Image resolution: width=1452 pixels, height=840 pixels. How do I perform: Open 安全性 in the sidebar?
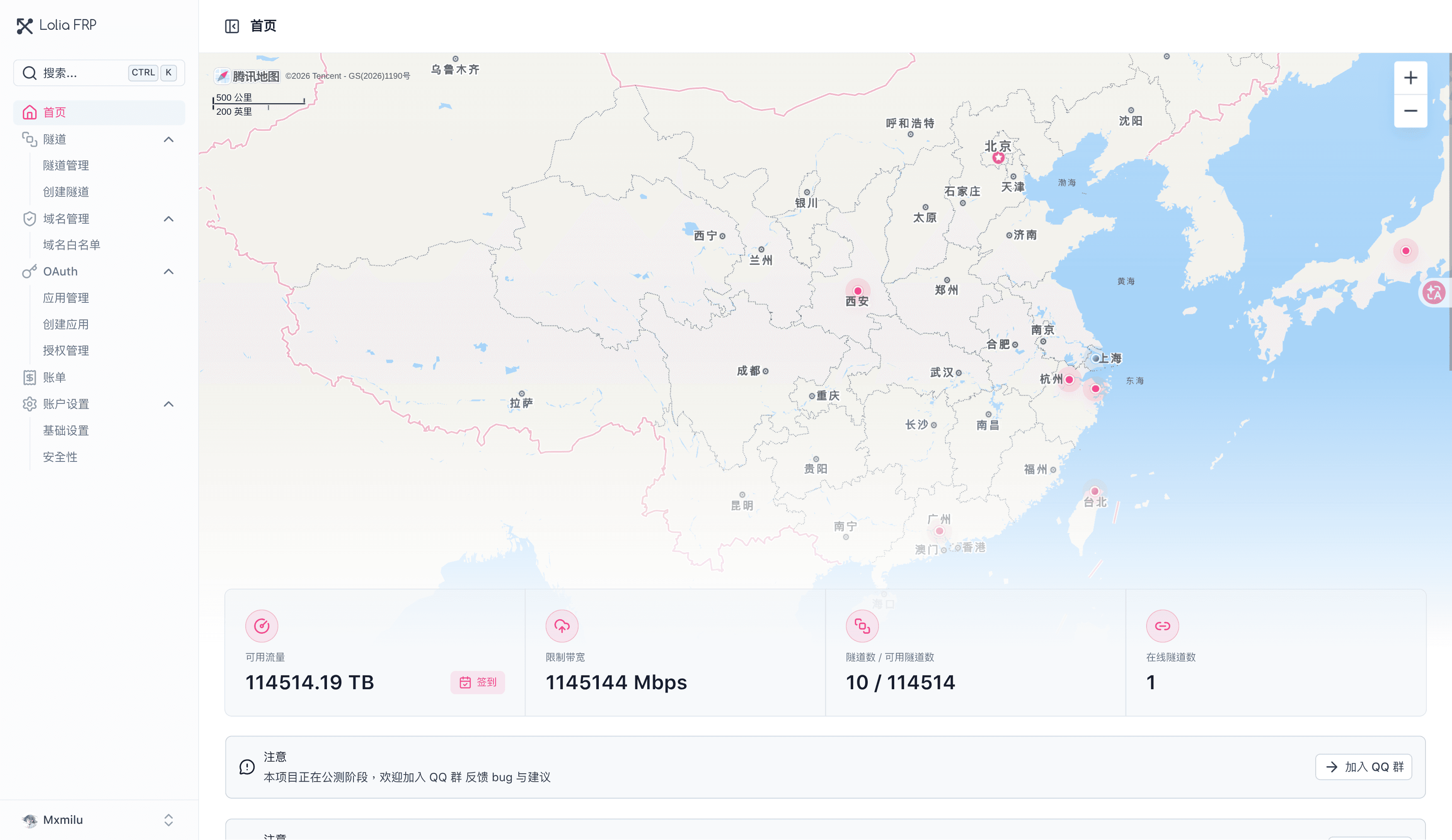point(60,457)
